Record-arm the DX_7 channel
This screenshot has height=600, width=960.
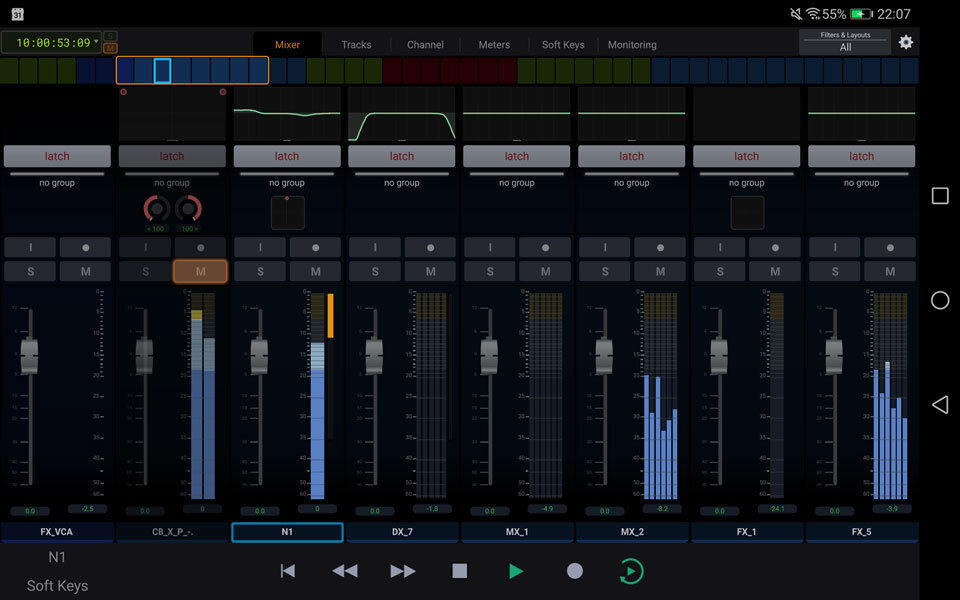pos(430,247)
